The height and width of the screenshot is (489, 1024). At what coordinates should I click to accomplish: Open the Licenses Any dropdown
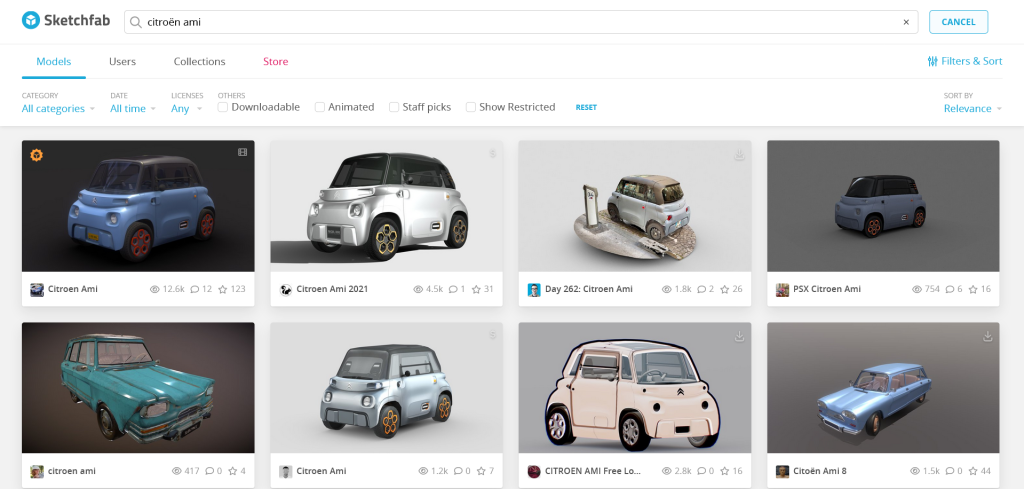(x=186, y=108)
